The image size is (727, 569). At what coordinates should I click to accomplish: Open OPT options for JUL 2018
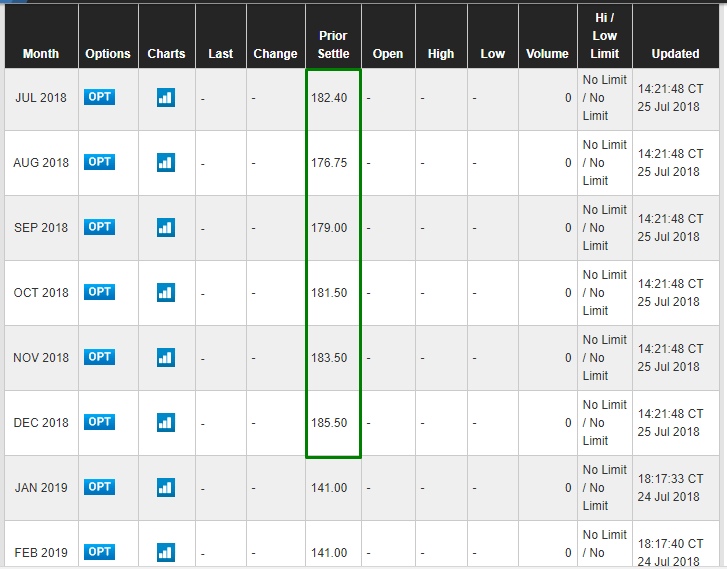(x=99, y=97)
